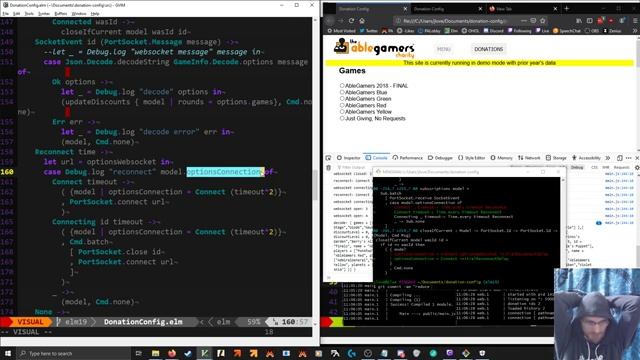The width and height of the screenshot is (640, 360).
Task: Open the Firefox hamburger menu
Action: [x=635, y=20]
